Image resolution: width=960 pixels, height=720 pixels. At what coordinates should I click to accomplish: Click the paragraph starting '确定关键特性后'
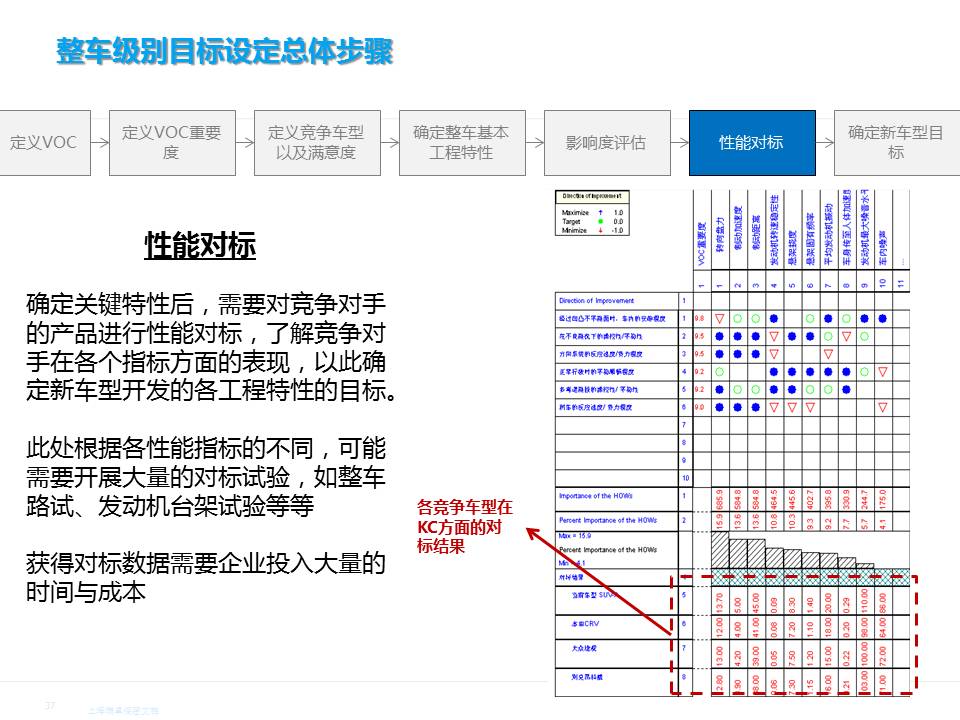[211, 347]
